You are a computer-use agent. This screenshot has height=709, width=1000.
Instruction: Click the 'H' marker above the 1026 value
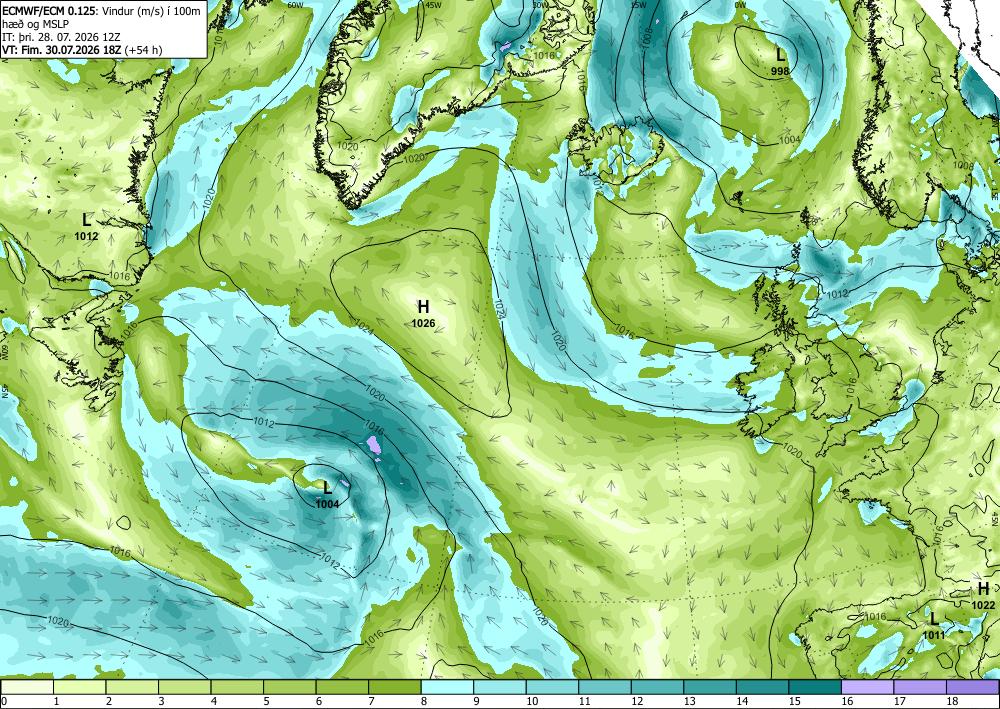[423, 307]
